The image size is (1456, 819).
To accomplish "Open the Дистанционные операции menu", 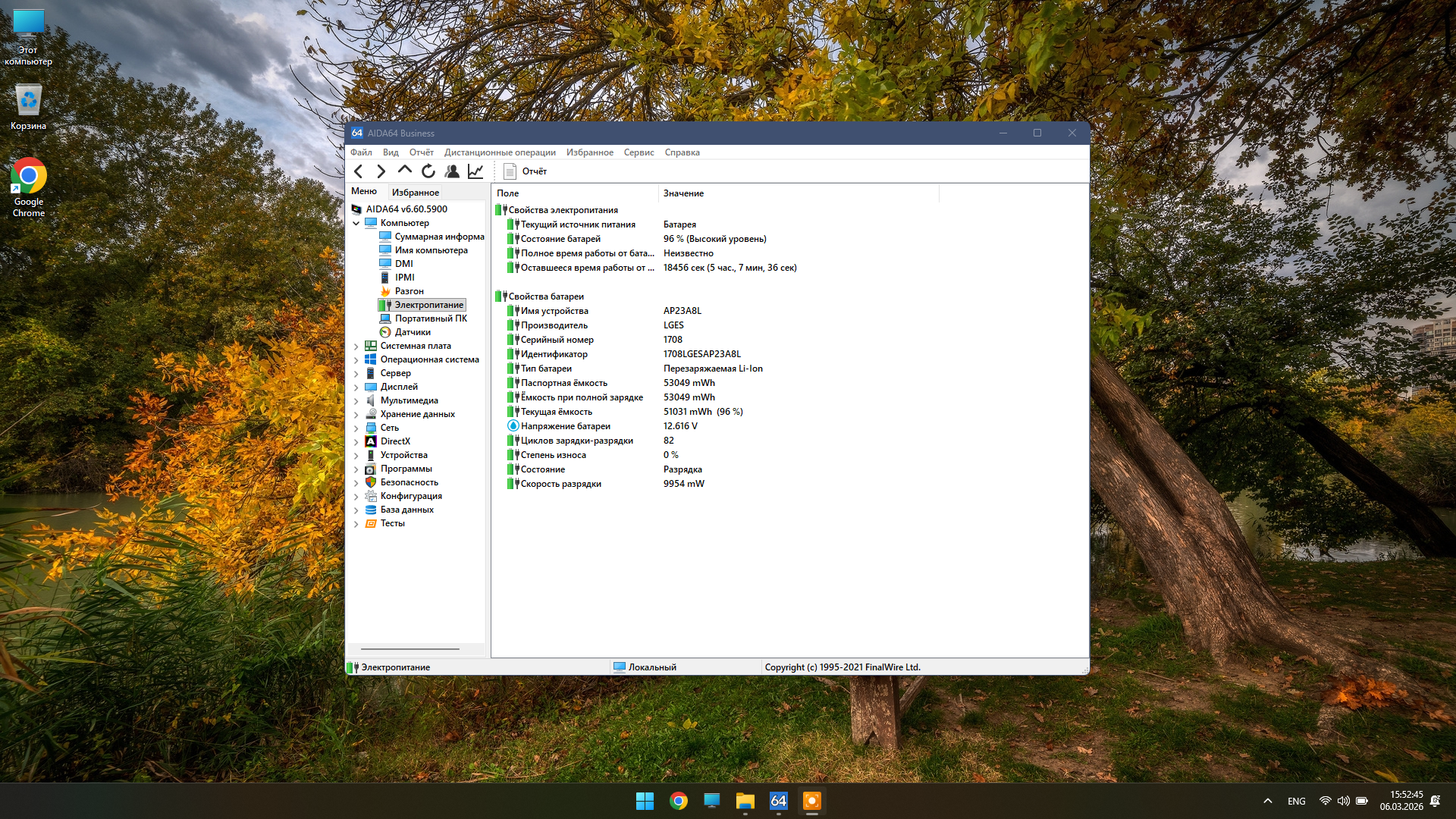I will [x=500, y=152].
